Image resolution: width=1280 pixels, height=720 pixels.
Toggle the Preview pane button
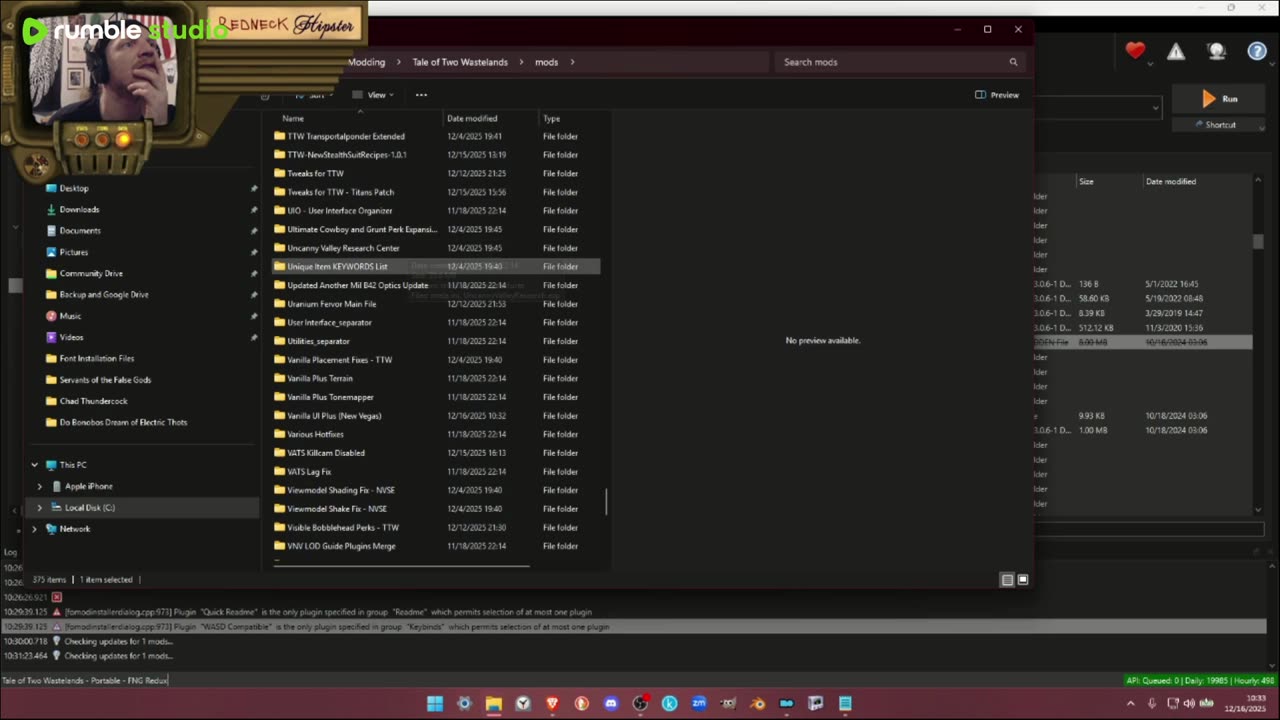coord(997,95)
